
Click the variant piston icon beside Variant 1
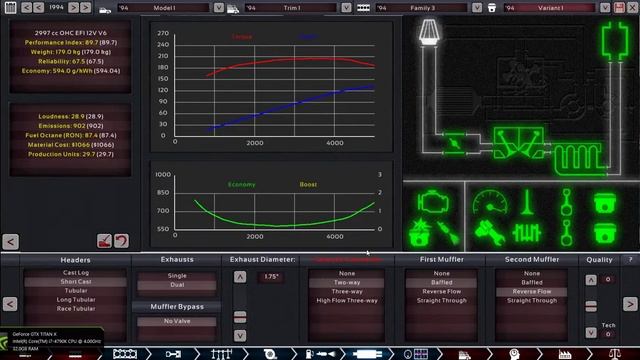492,8
